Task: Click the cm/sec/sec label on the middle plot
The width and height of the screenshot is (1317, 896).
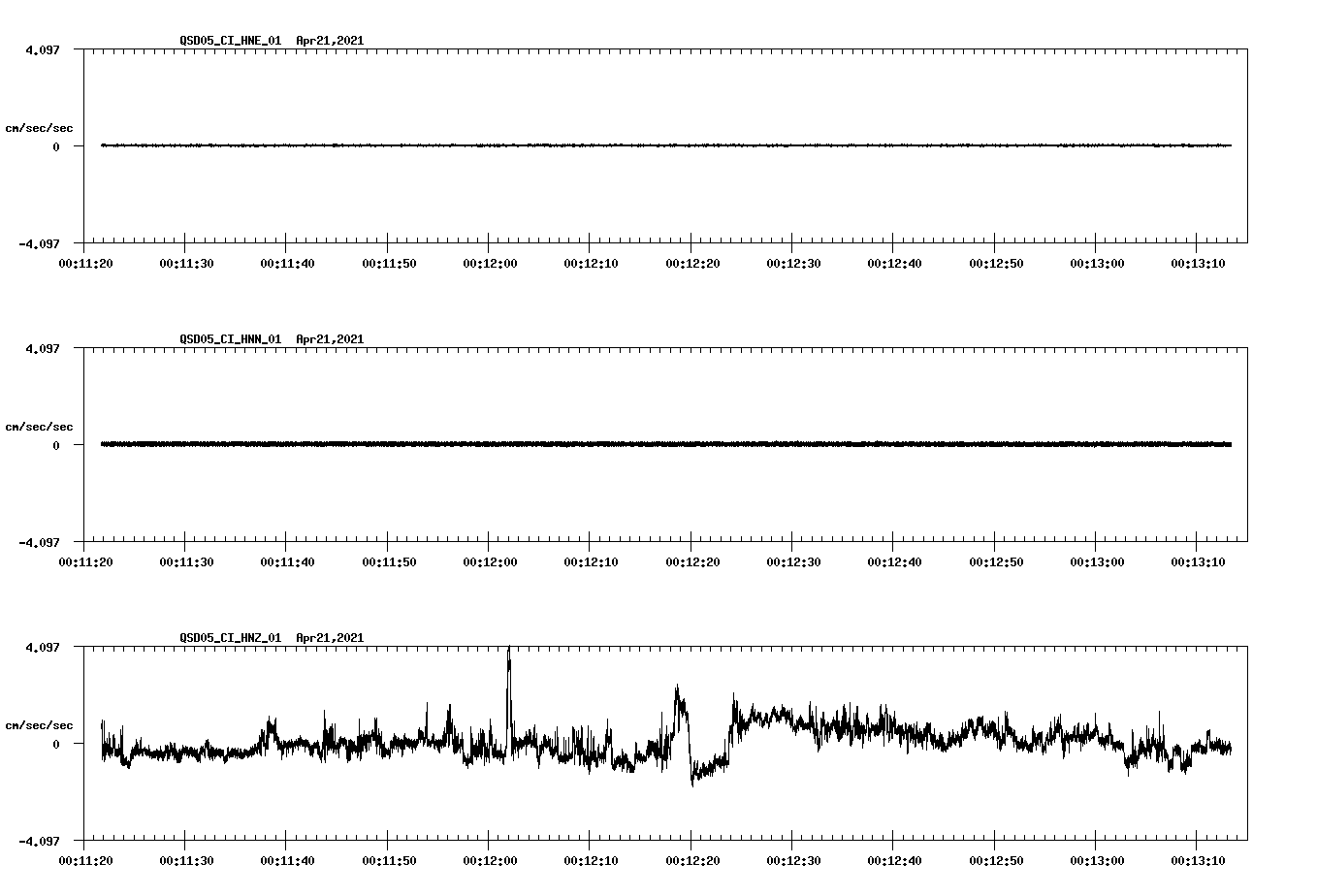Action: 40,426
